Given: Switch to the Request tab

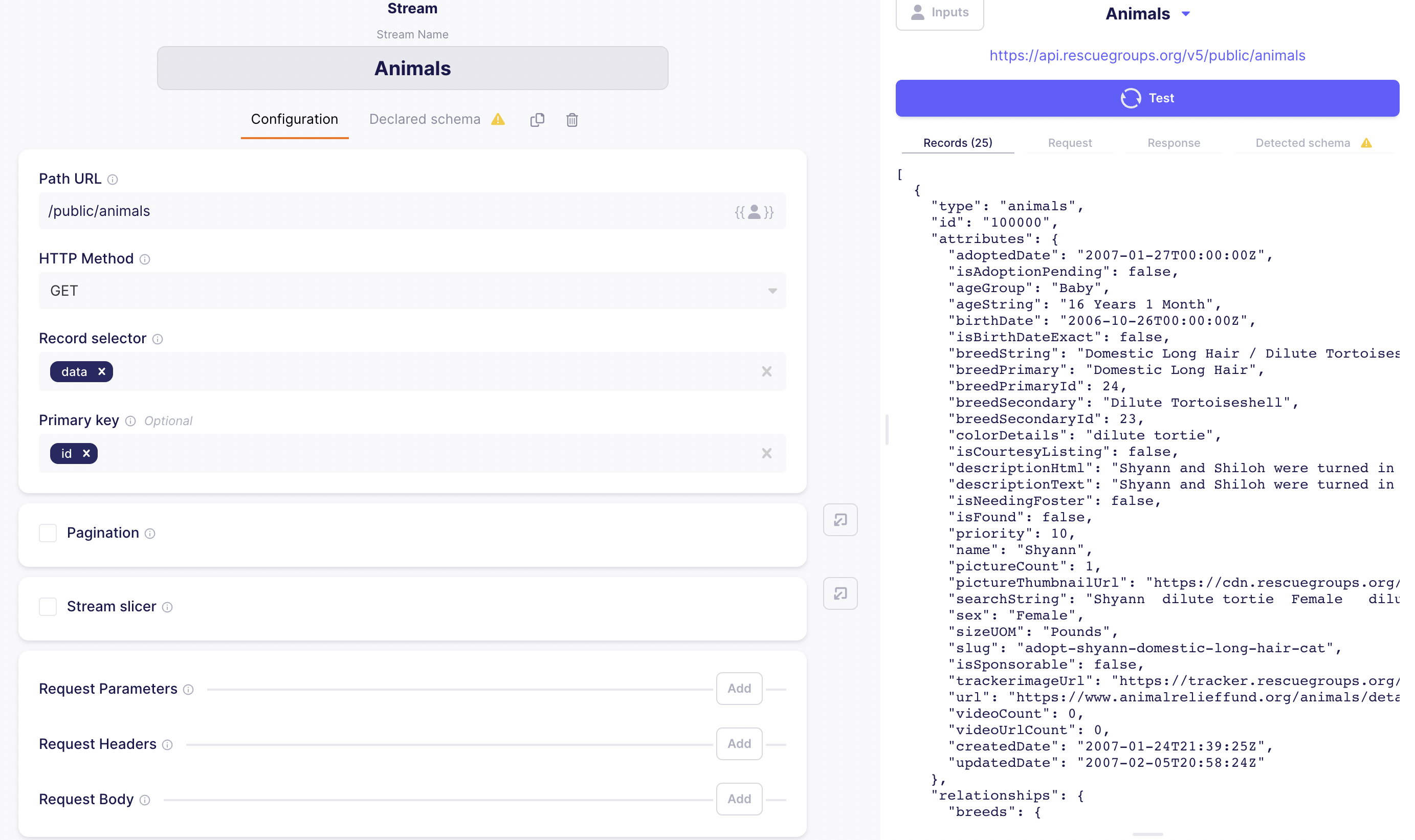Looking at the screenshot, I should (1069, 143).
